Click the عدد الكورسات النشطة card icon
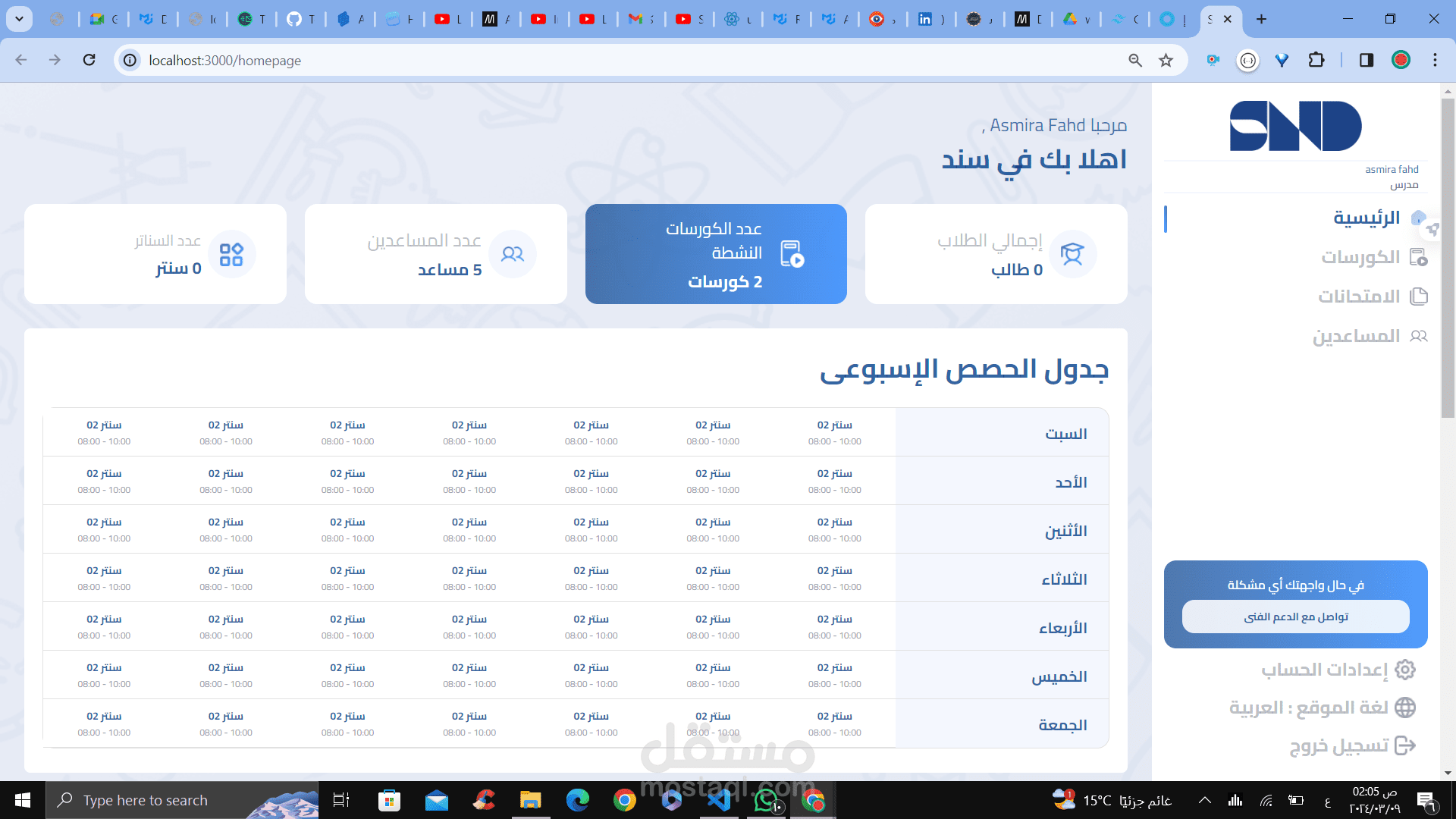Image resolution: width=1456 pixels, height=819 pixels. click(x=792, y=254)
